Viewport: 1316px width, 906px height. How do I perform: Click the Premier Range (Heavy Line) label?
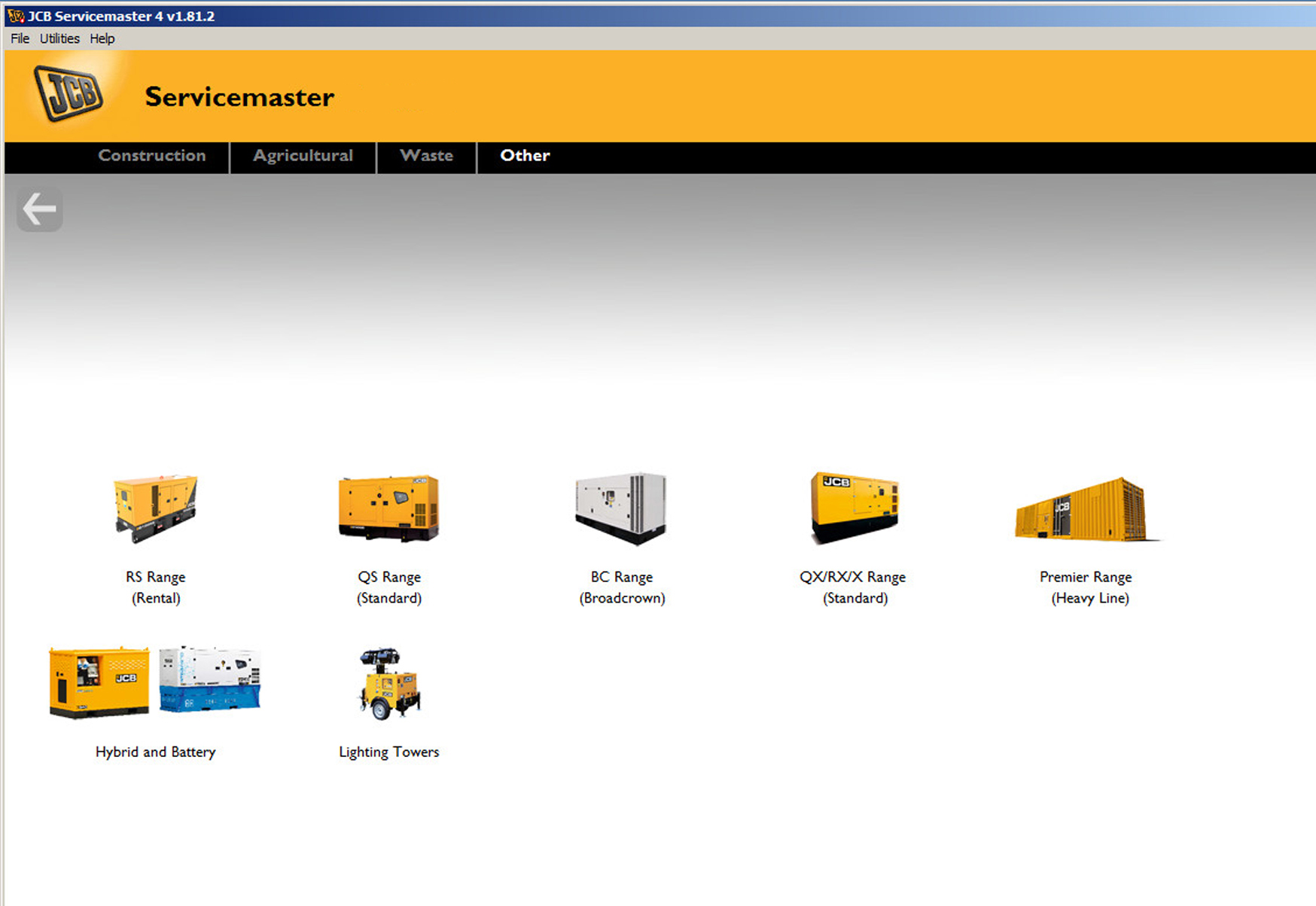coord(1086,587)
